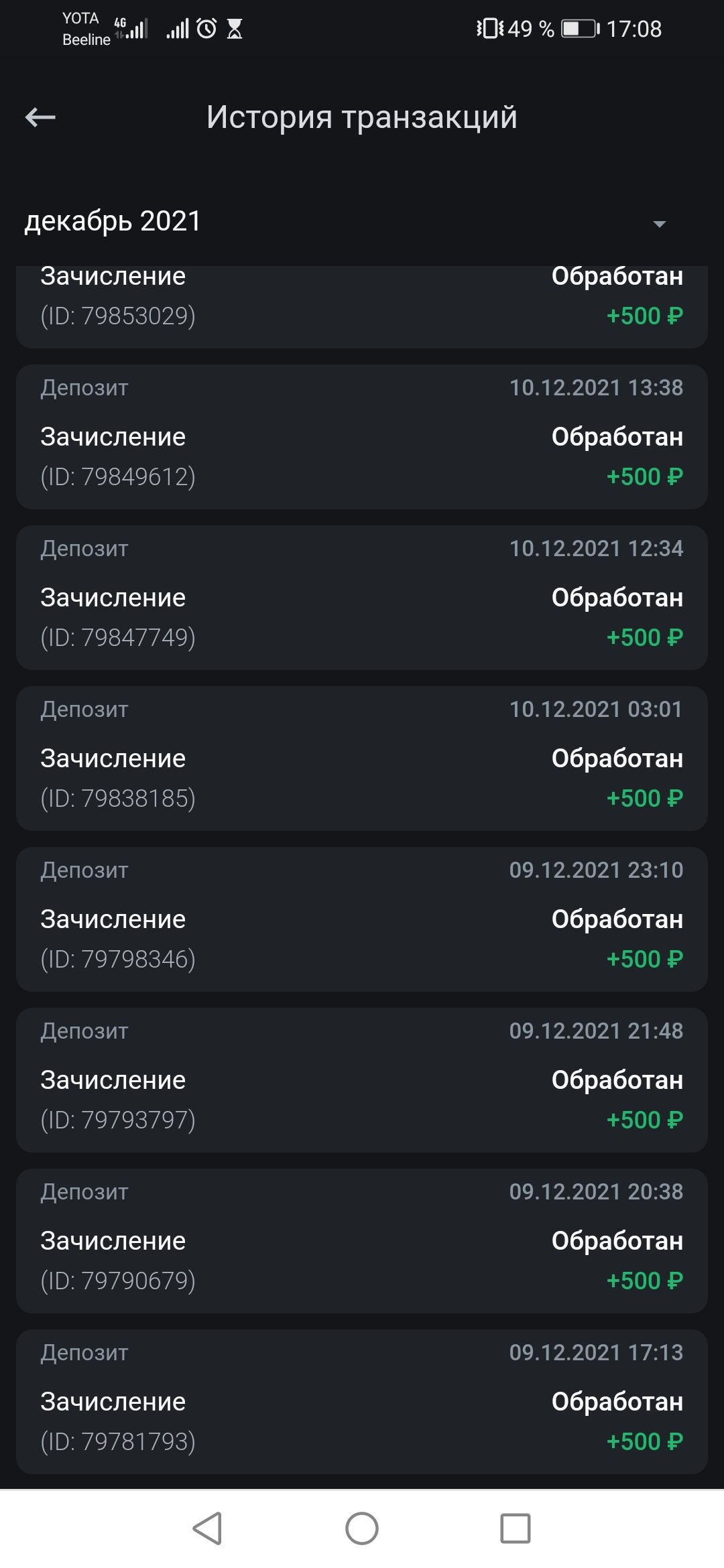Image resolution: width=724 pixels, height=1568 pixels.
Task: Select the deposit dated 10.12.2021 12:34
Action: point(362,598)
